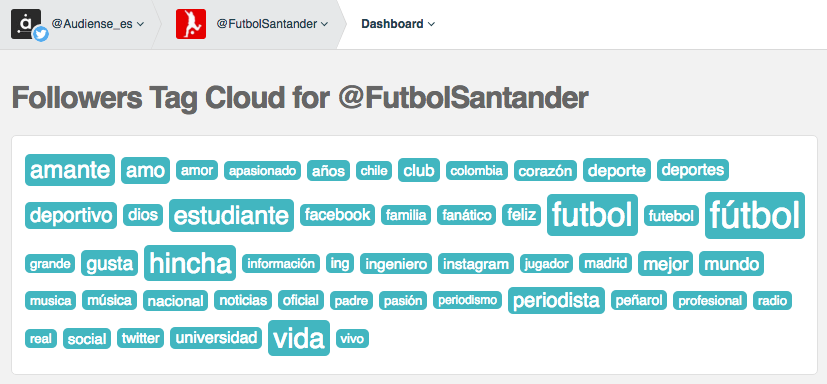Screen dimensions: 827x384
Task: Open the @Audiense_es account dropdown
Action: point(98,24)
